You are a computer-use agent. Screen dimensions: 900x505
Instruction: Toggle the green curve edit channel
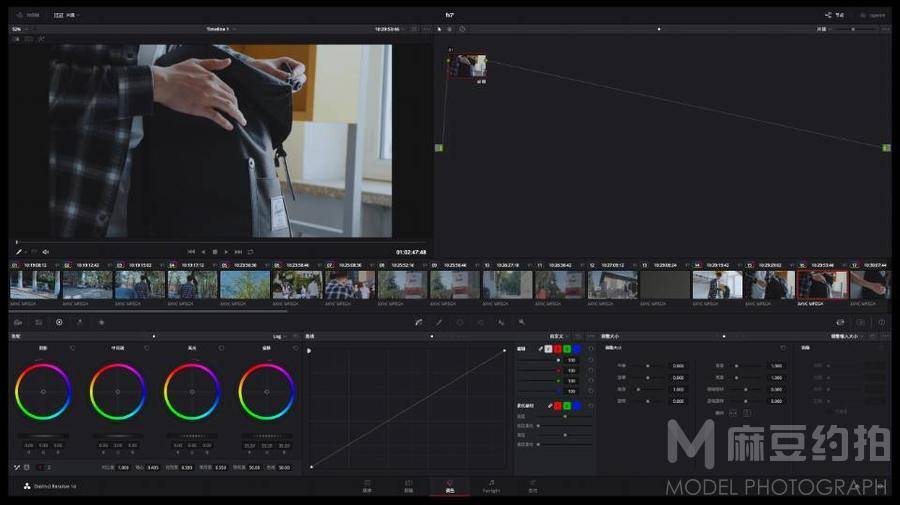coord(567,349)
